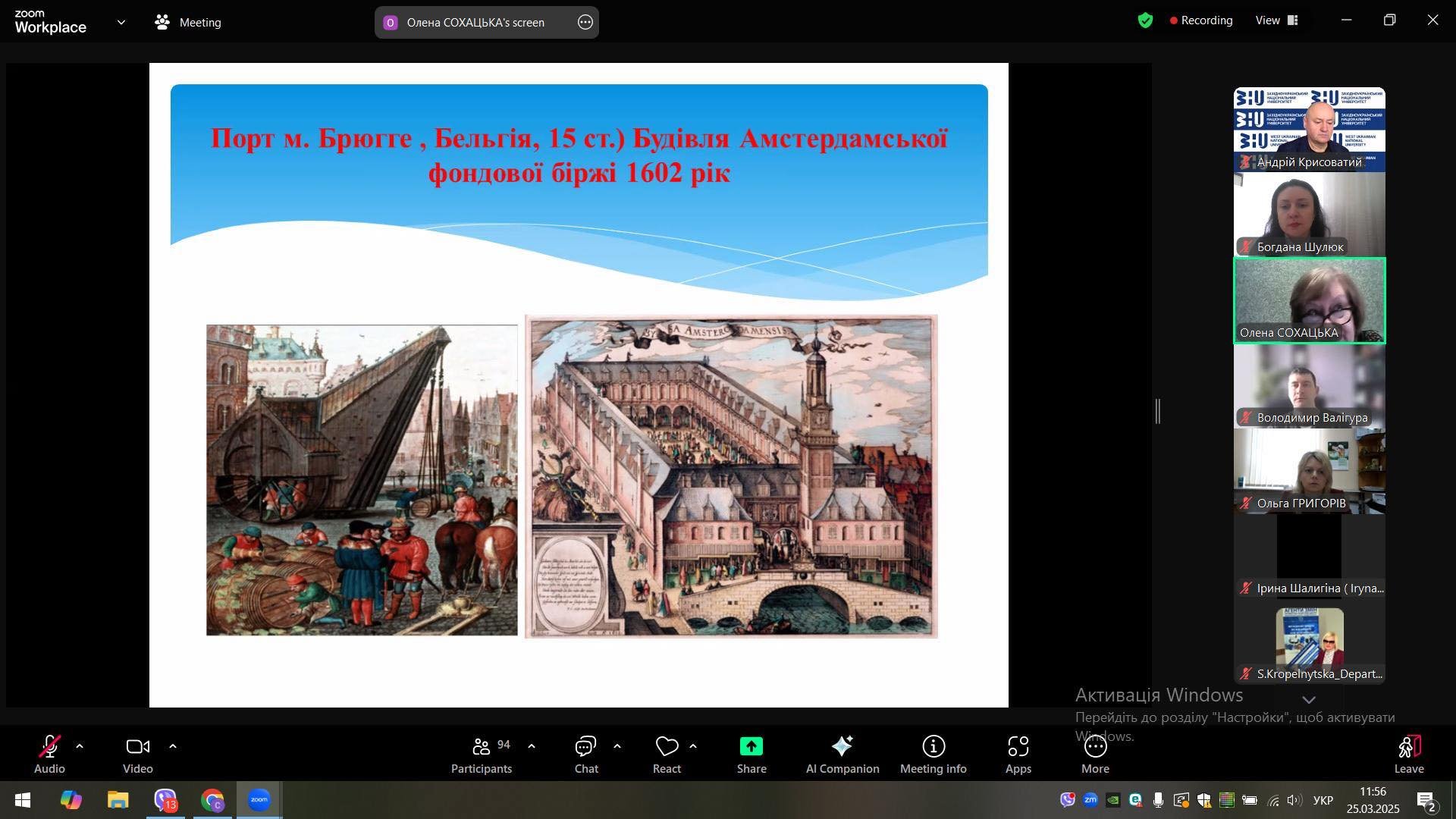The height and width of the screenshot is (819, 1456).
Task: Open the More options menu
Action: pos(1095,754)
